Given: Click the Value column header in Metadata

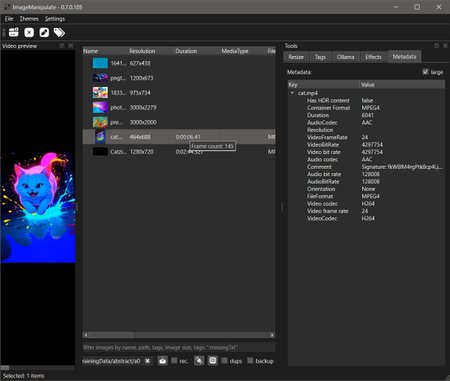Looking at the screenshot, I should (x=402, y=85).
